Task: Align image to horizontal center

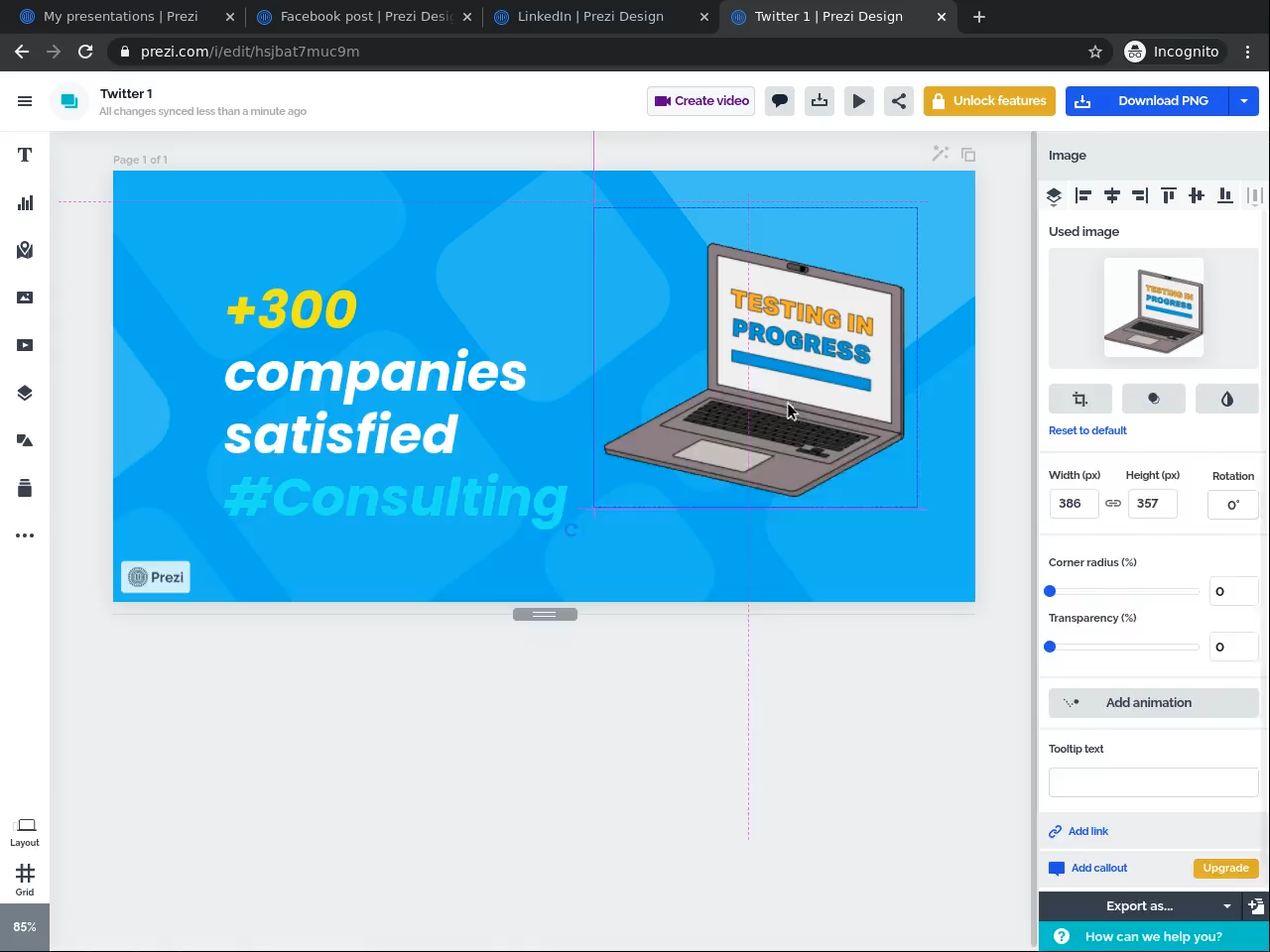Action: tap(1112, 196)
